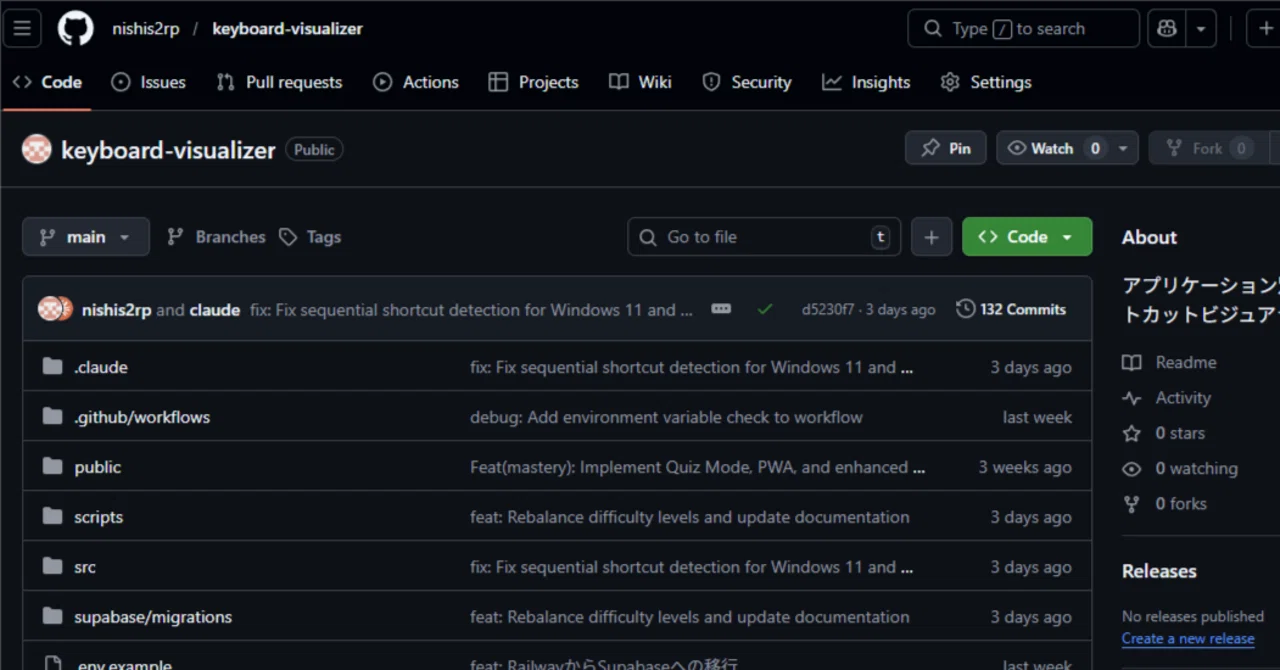The image size is (1280, 670).
Task: Open the repository Settings tab
Action: coord(986,82)
